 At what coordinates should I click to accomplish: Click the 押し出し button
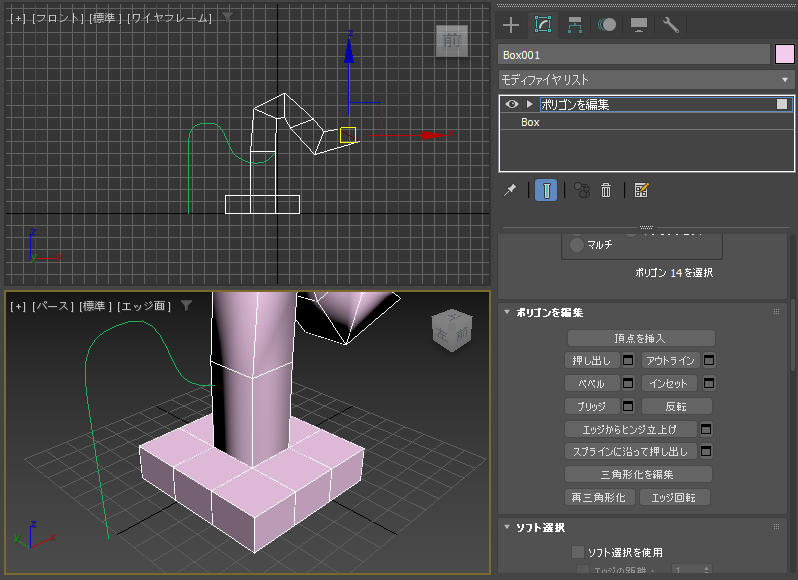pyautogui.click(x=592, y=361)
